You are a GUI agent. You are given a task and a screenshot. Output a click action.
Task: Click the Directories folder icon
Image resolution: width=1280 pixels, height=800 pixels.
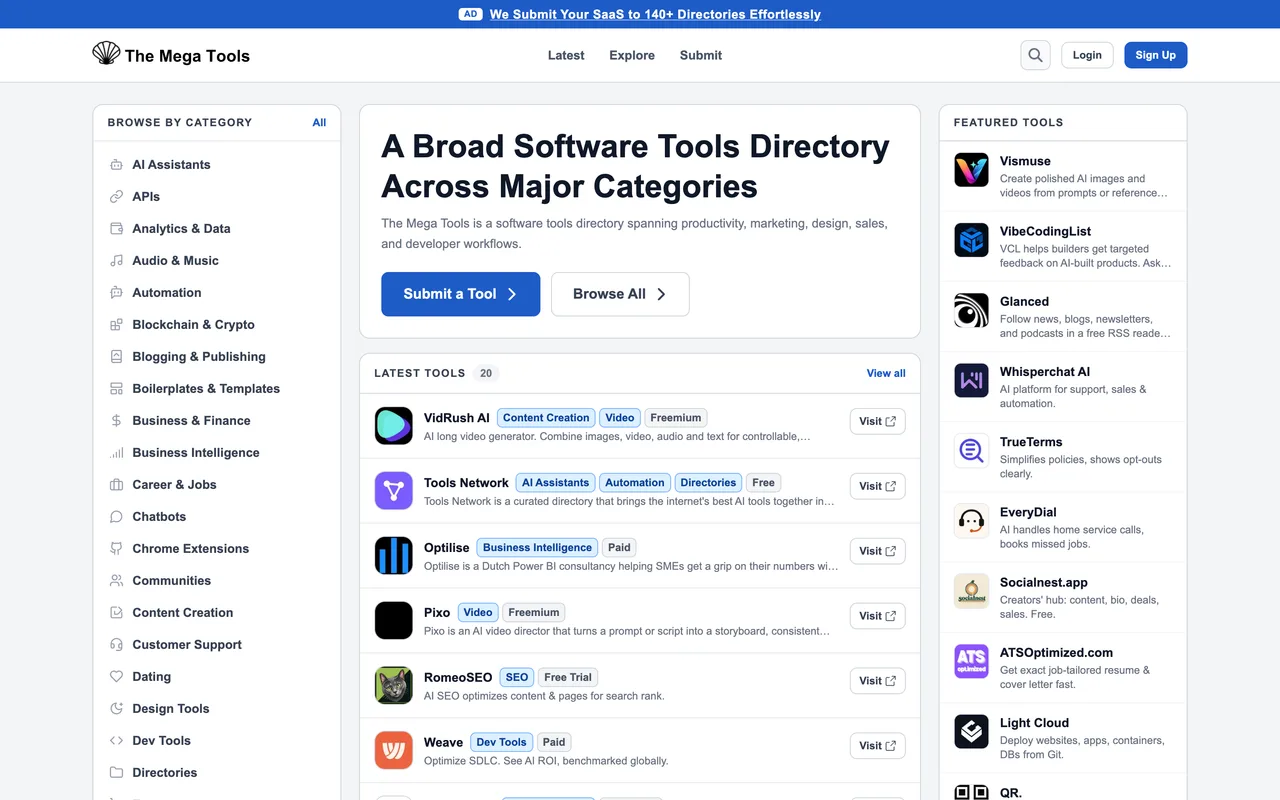[116, 773]
